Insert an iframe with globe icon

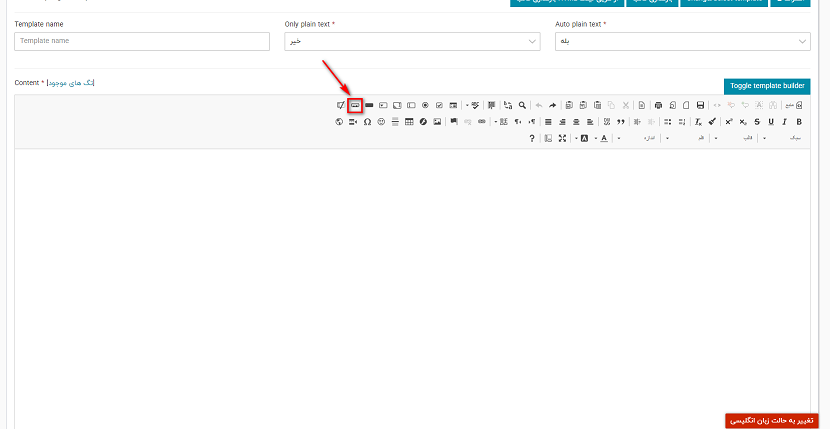(x=339, y=122)
